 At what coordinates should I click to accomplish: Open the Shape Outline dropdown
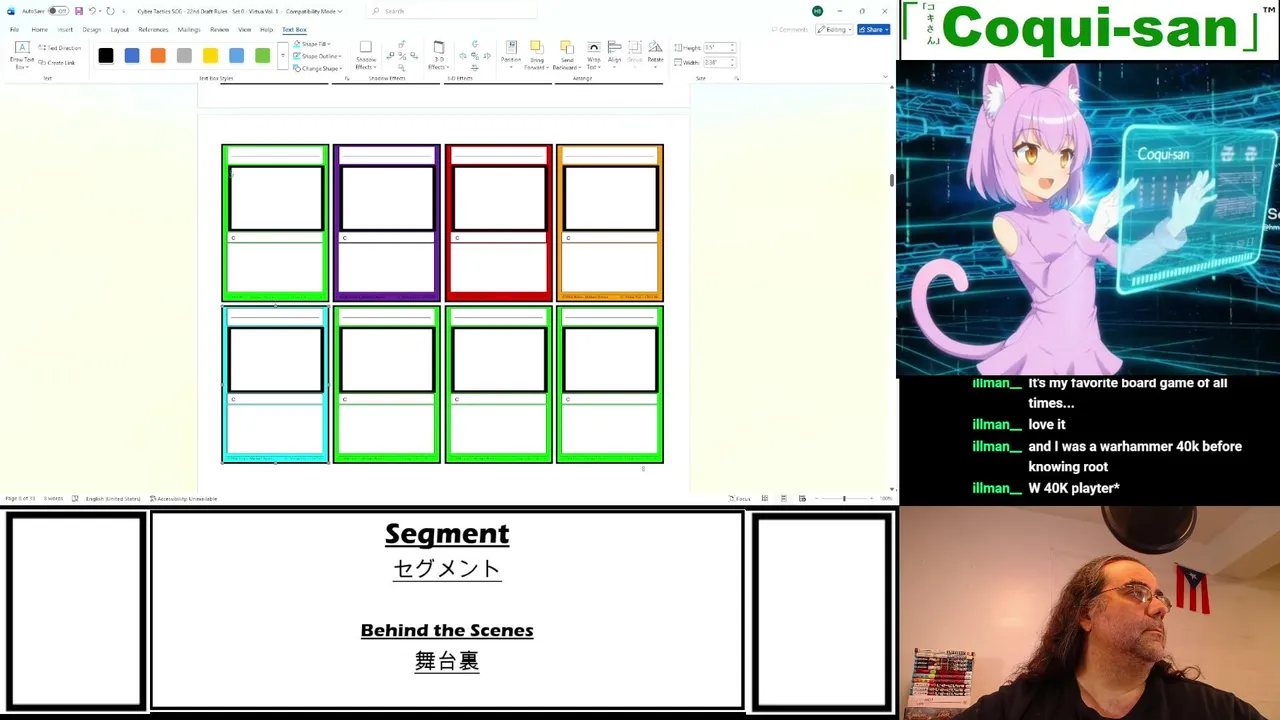[x=317, y=56]
